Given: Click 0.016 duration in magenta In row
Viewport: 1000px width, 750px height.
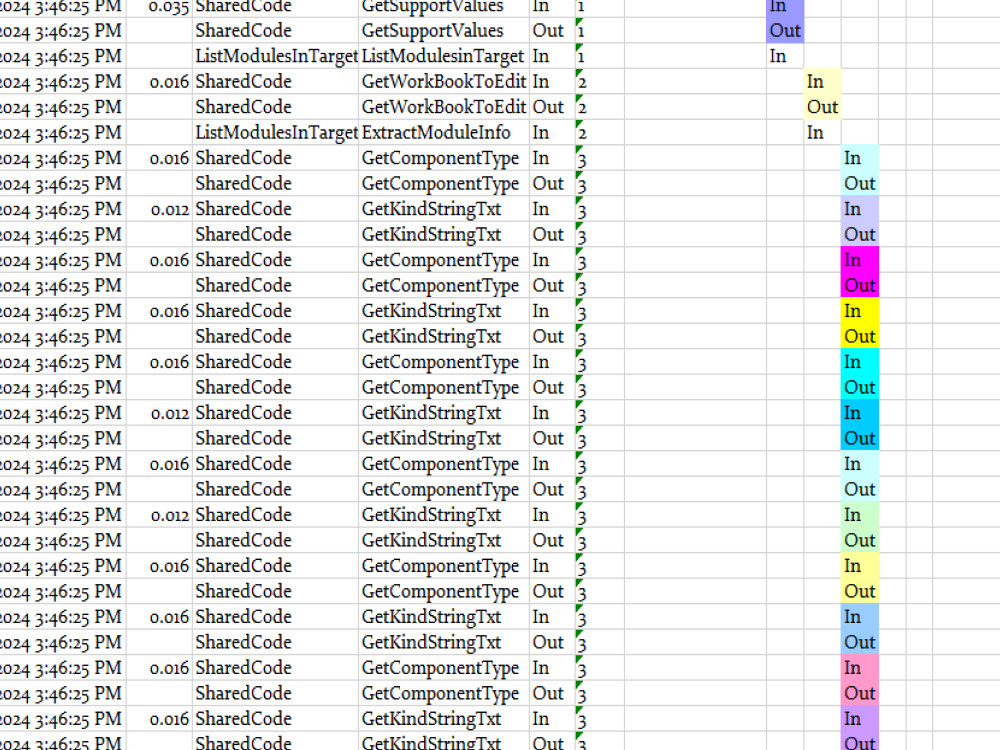Looking at the screenshot, I should [x=159, y=260].
